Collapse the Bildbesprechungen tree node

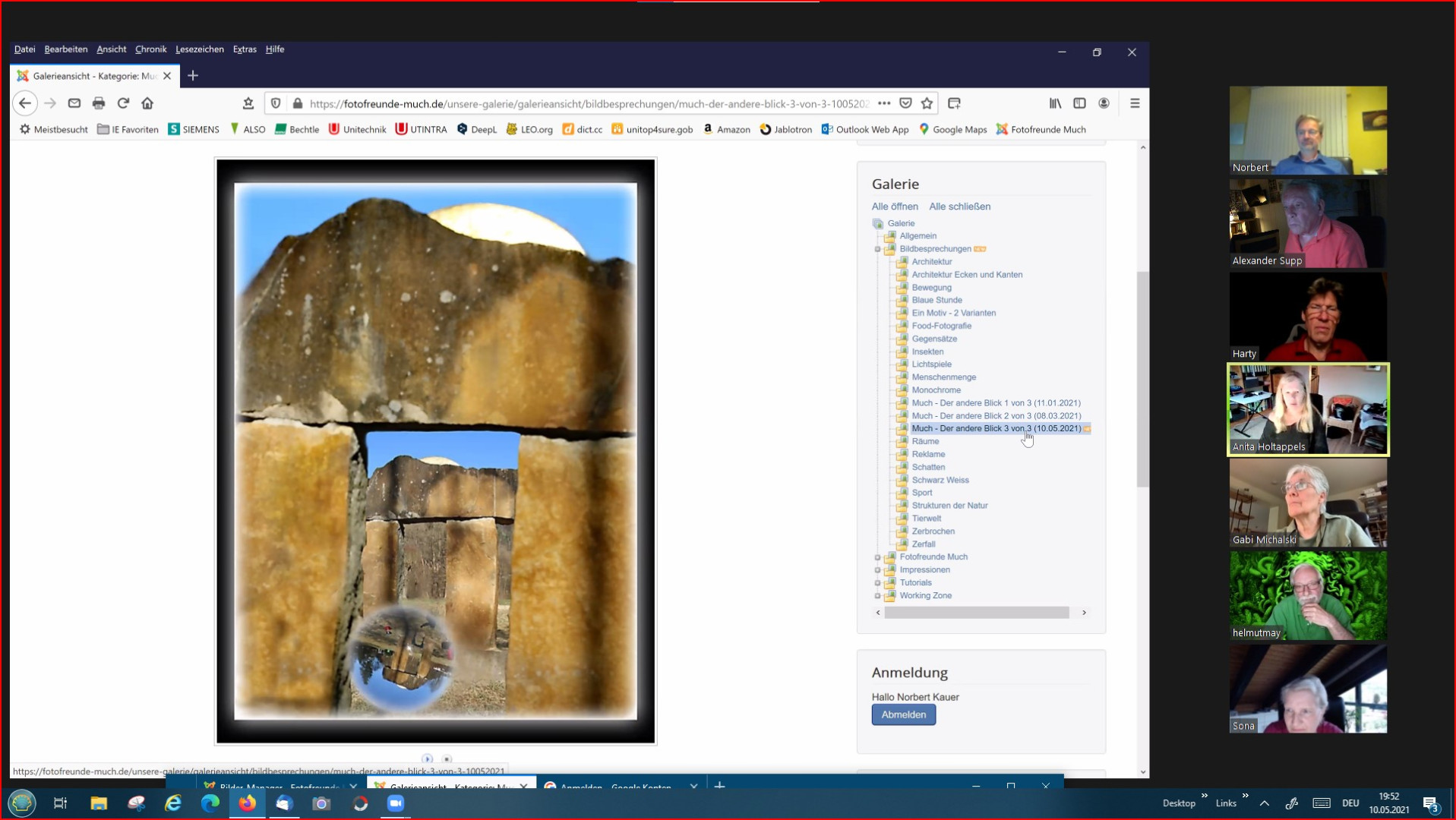tap(878, 249)
